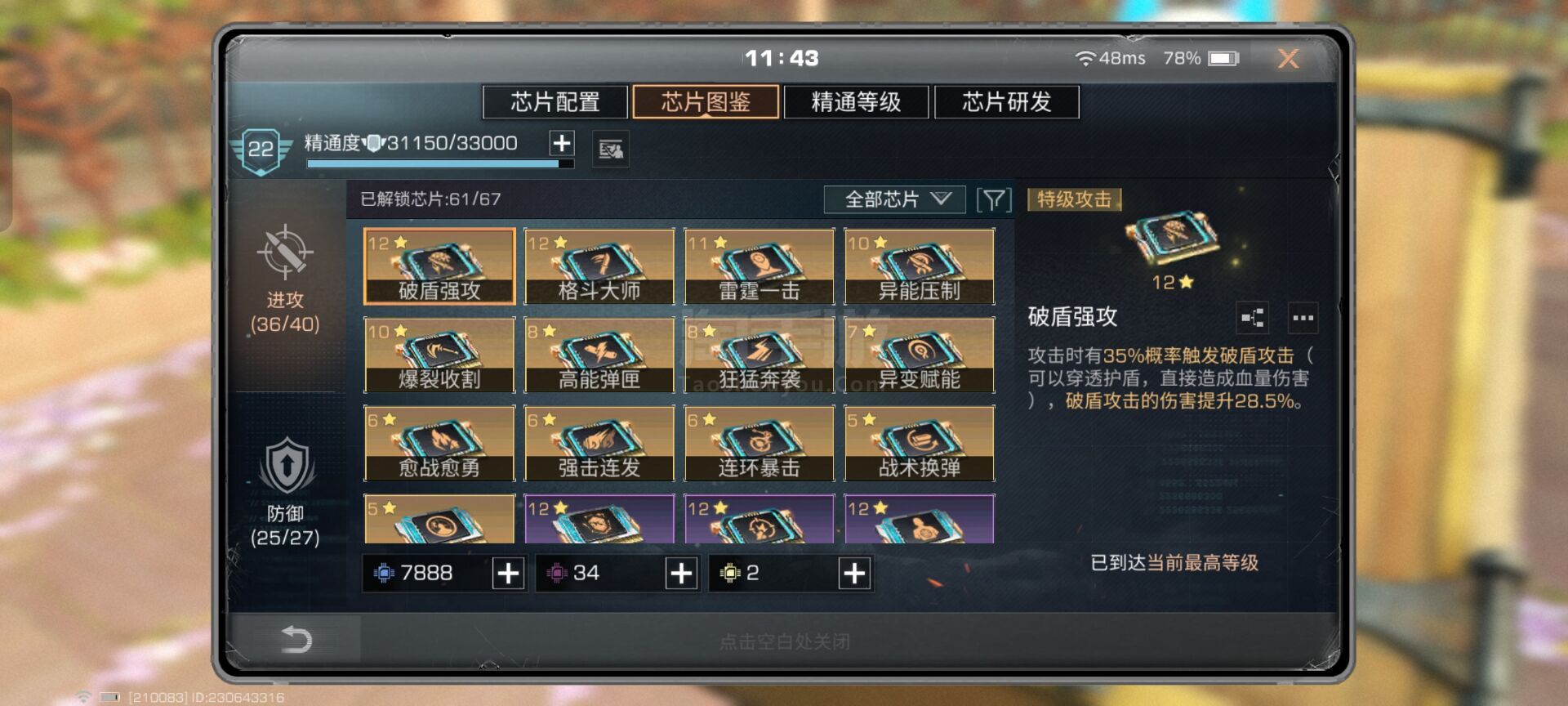Open the three-dots more options icon
Image resolution: width=1568 pixels, height=706 pixels.
[x=1303, y=318]
